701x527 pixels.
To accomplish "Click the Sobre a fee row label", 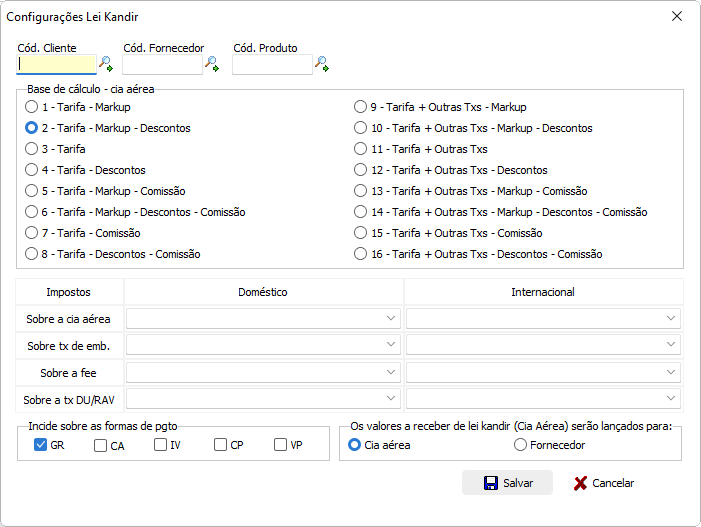I will pyautogui.click(x=68, y=373).
